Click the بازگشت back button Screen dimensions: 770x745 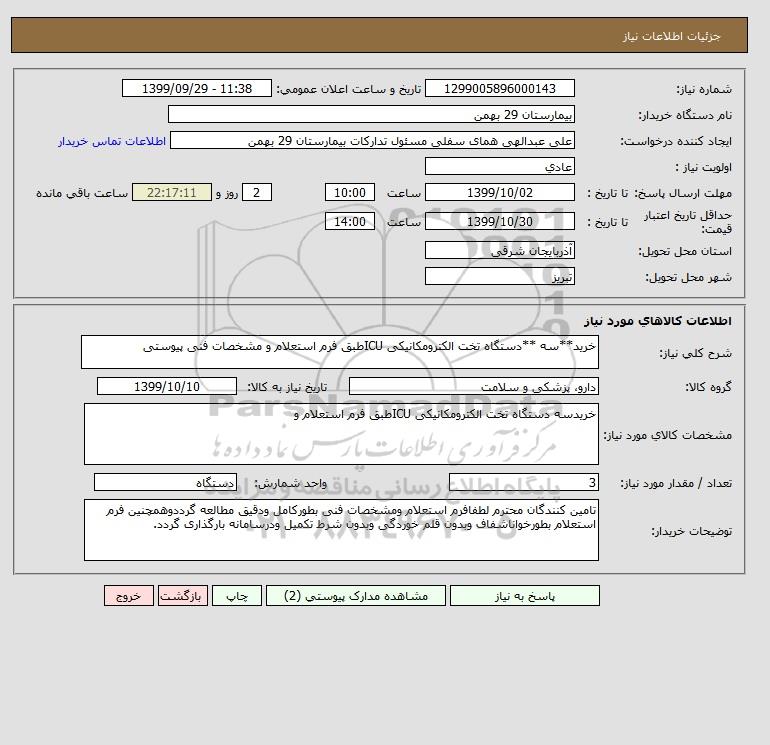tap(183, 596)
